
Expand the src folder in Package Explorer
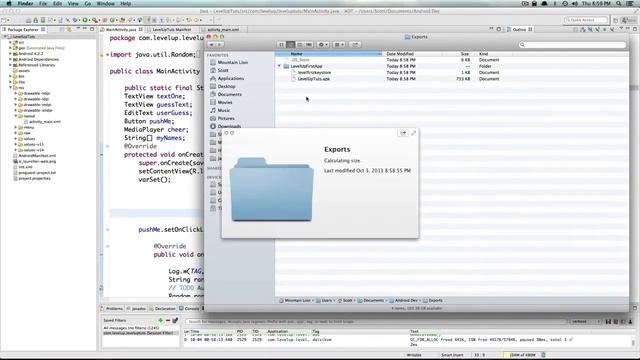pyautogui.click(x=10, y=42)
